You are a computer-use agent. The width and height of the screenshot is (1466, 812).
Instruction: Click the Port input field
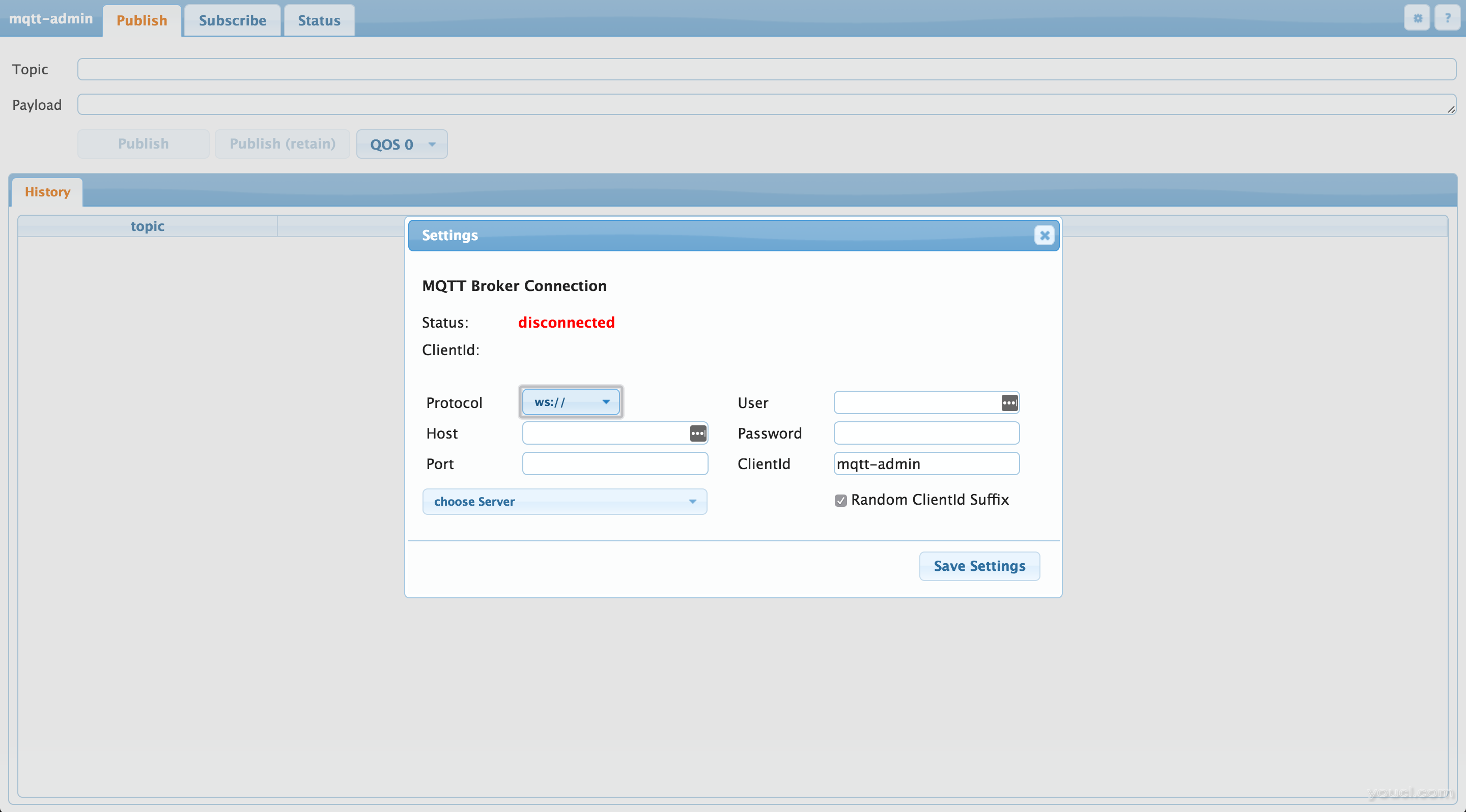coord(615,463)
